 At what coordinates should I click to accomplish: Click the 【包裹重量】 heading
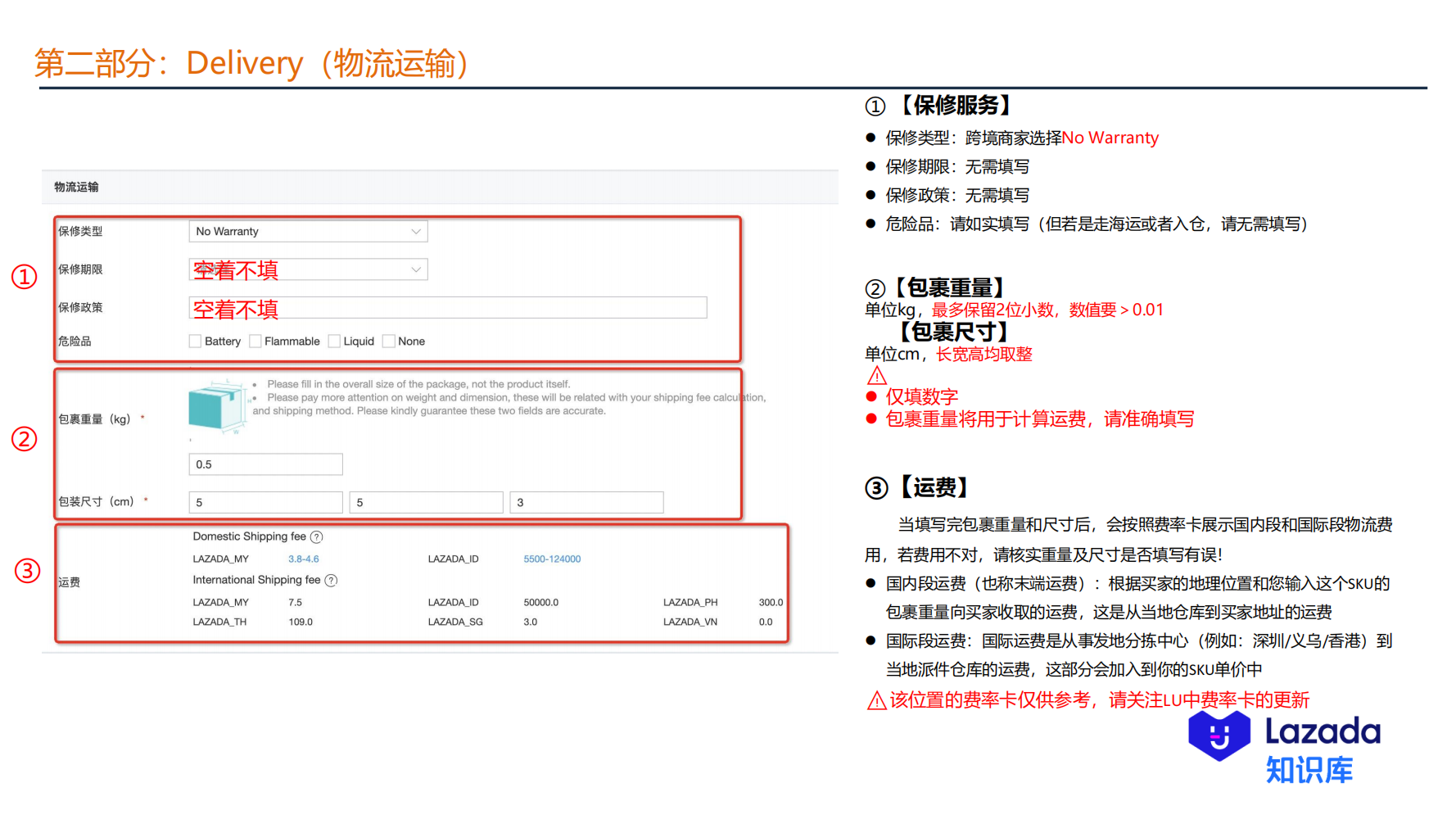pos(950,288)
